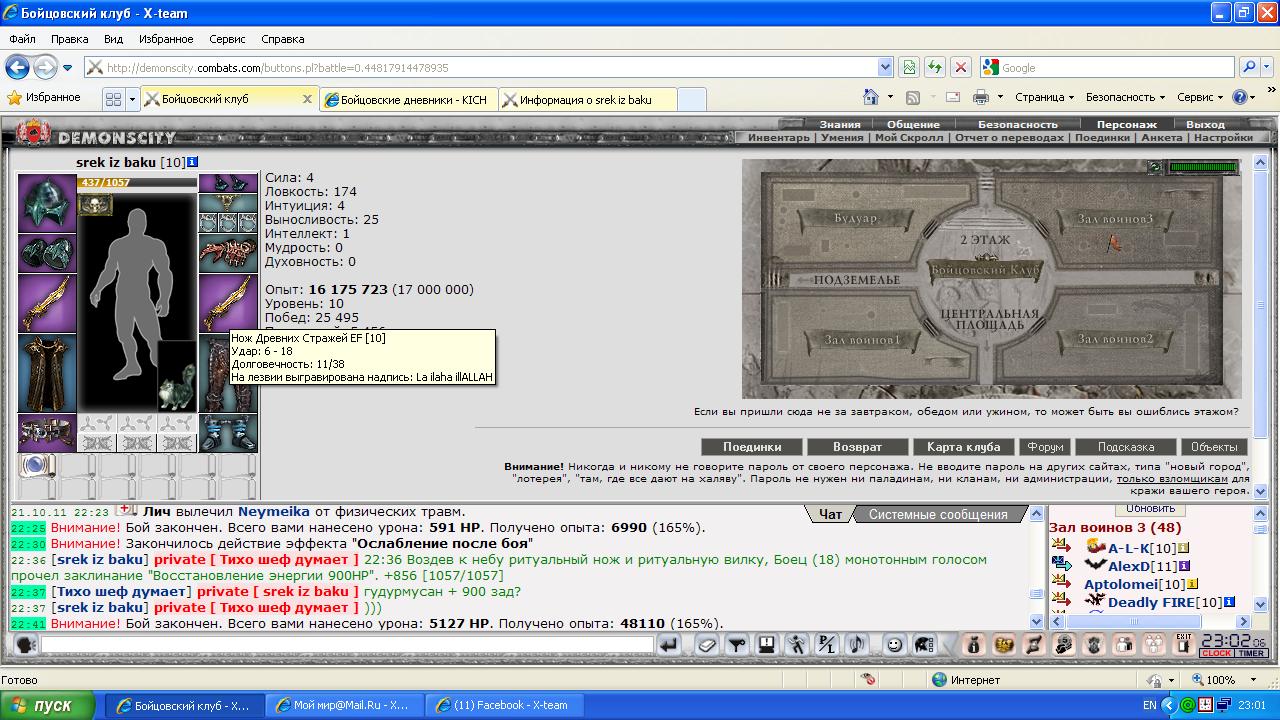Click the green HP bar on the map
This screenshot has width=1280, height=720.
1203,167
